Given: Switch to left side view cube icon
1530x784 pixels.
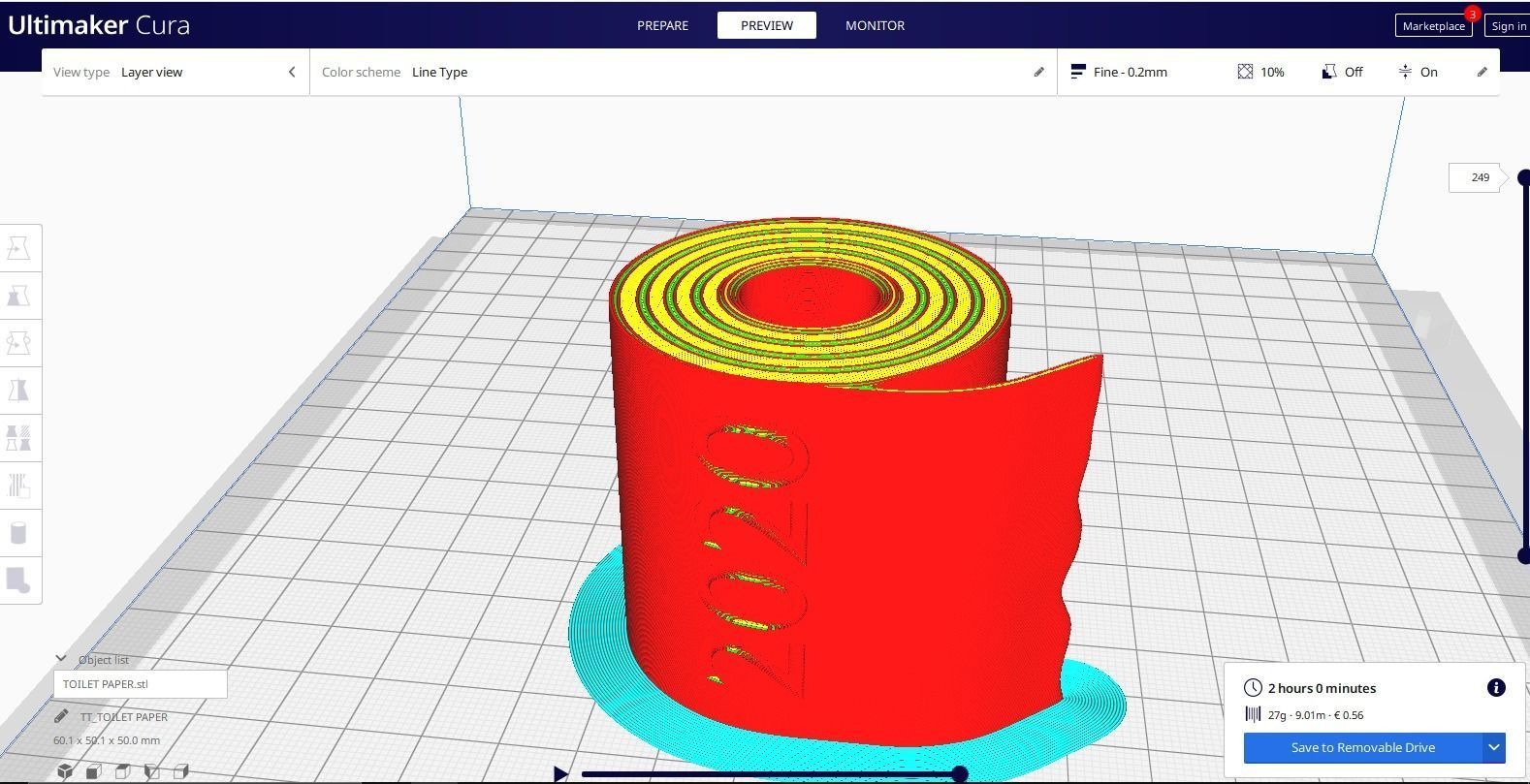Looking at the screenshot, I should pyautogui.click(x=152, y=771).
